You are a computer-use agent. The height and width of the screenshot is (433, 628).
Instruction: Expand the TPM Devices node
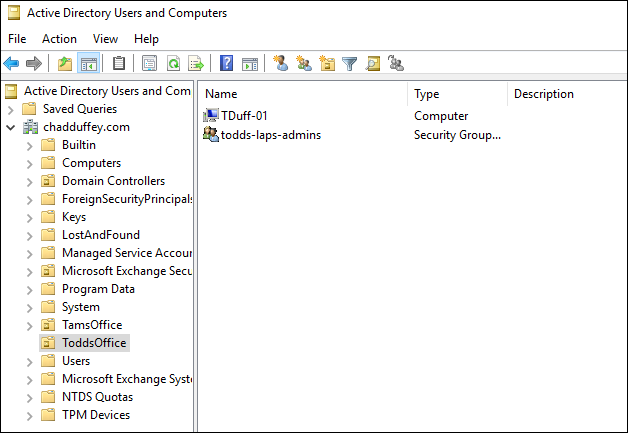(x=30, y=415)
